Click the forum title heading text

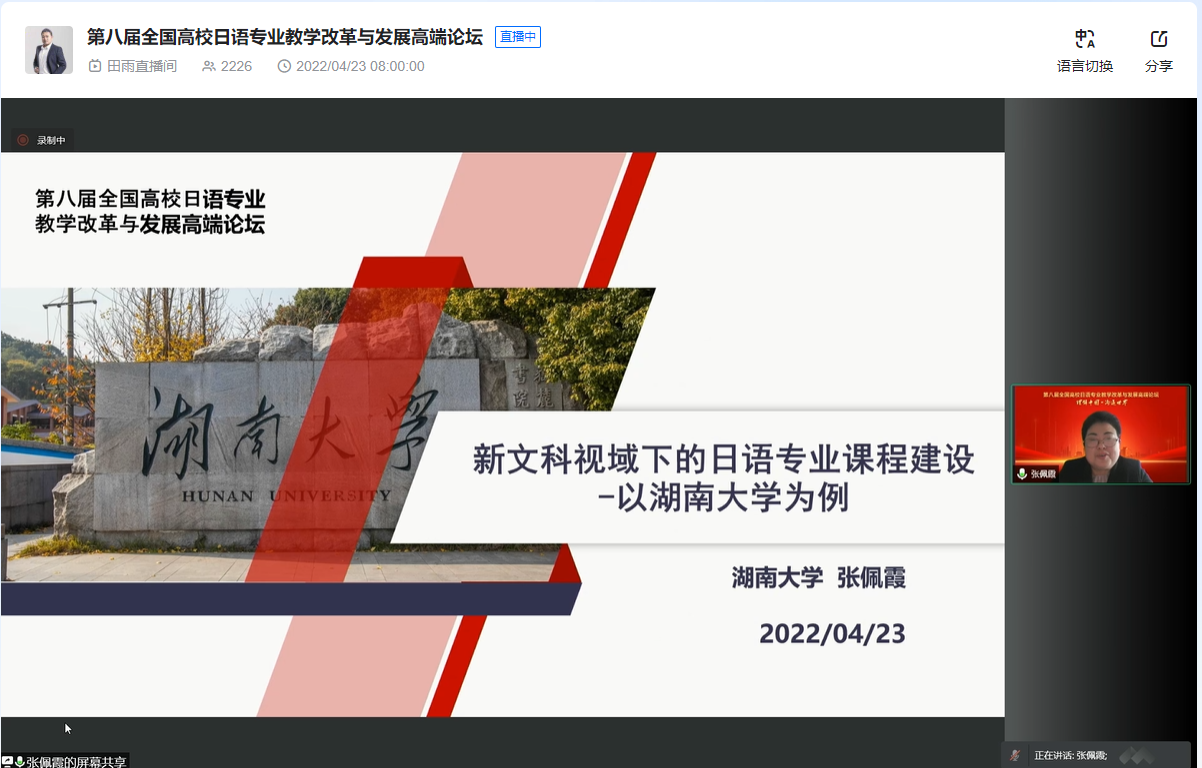click(285, 37)
